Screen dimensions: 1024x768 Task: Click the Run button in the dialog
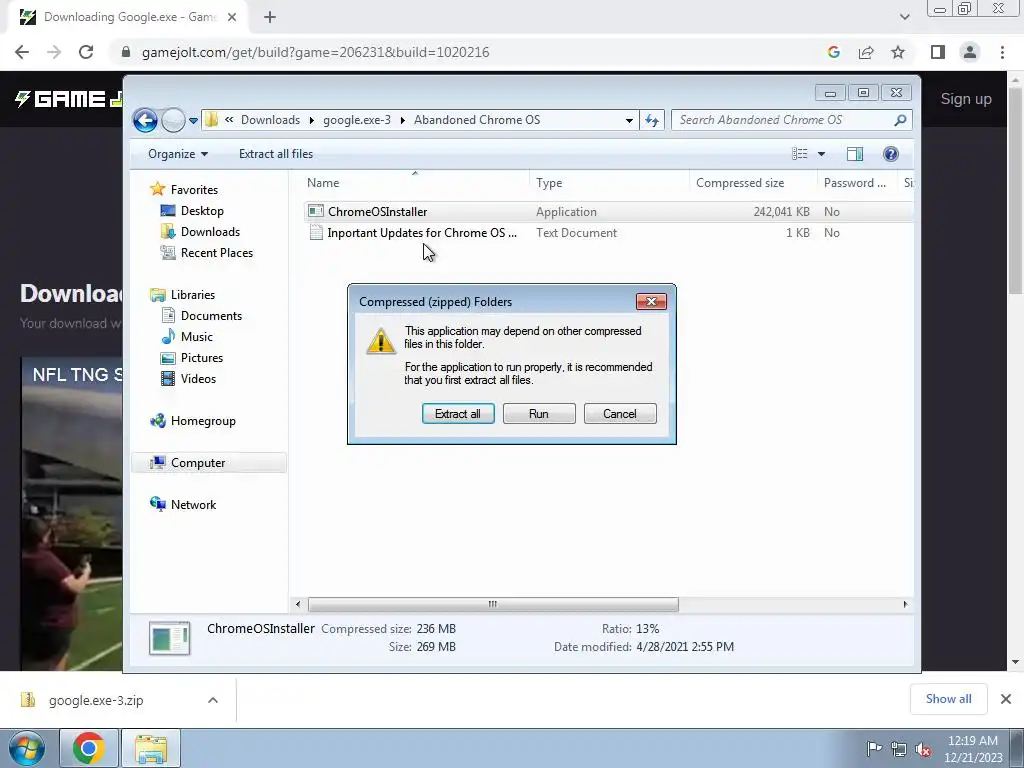539,413
